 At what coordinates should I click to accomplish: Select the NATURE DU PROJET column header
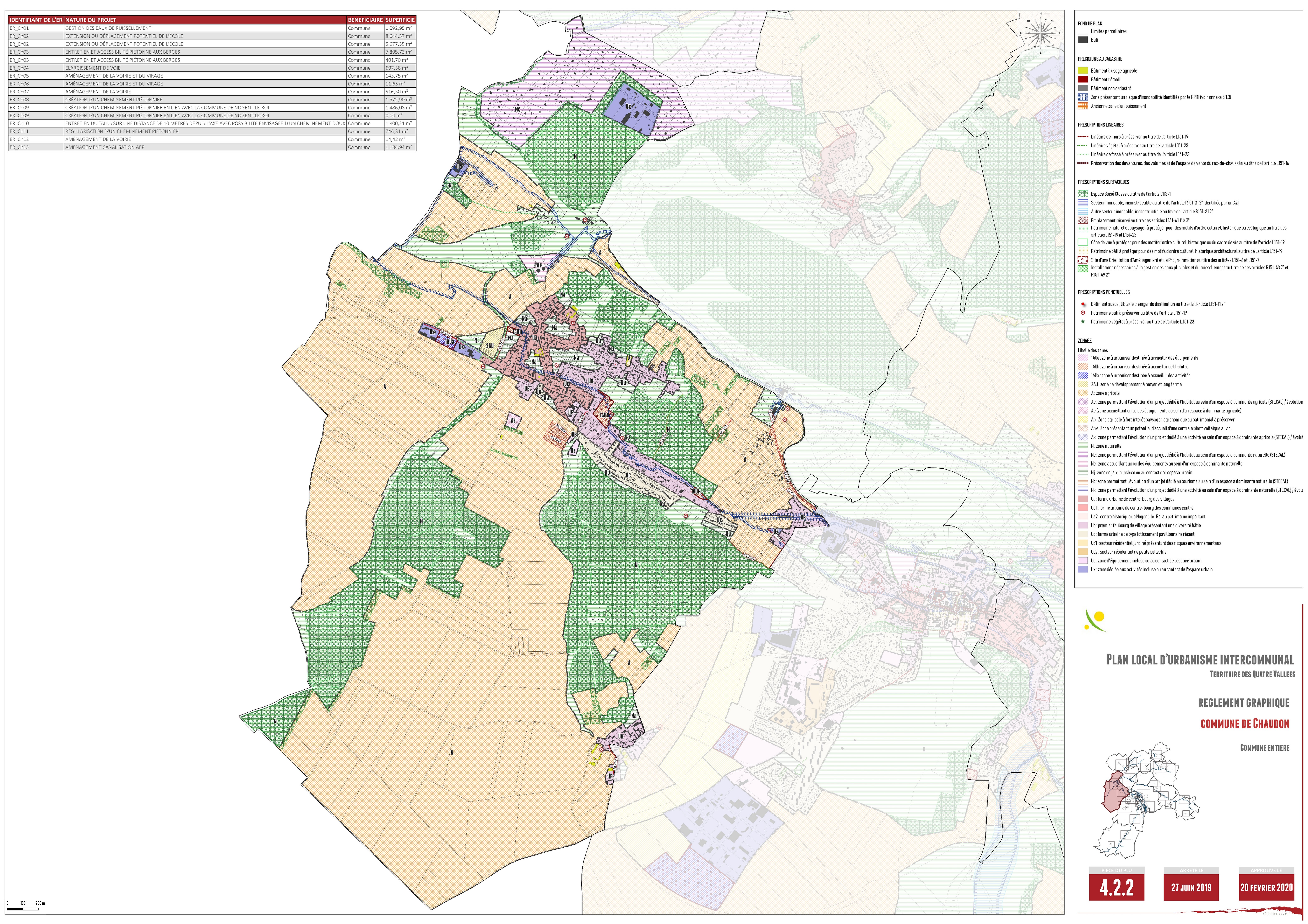pos(205,20)
